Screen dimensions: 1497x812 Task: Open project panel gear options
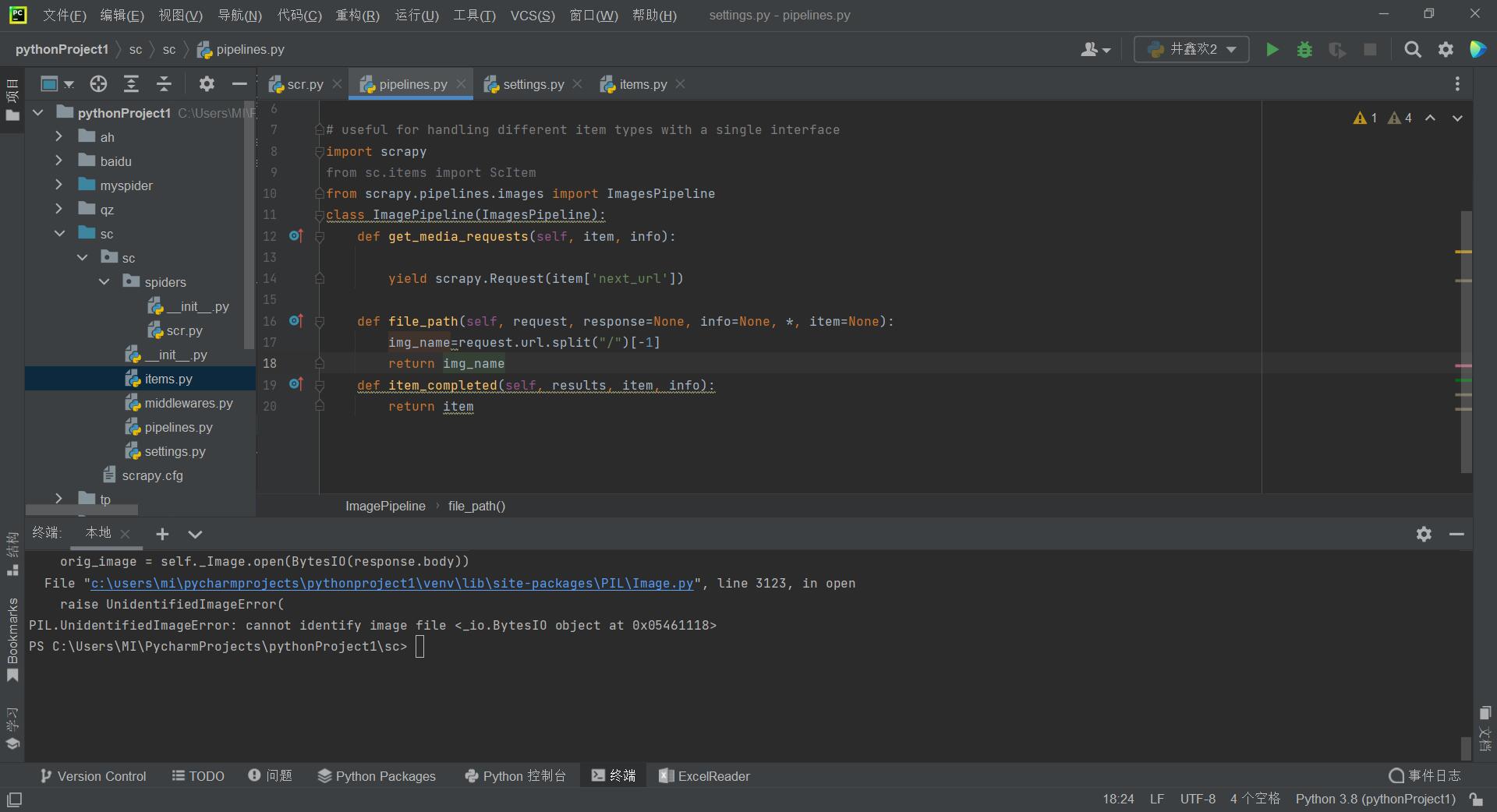[x=207, y=84]
